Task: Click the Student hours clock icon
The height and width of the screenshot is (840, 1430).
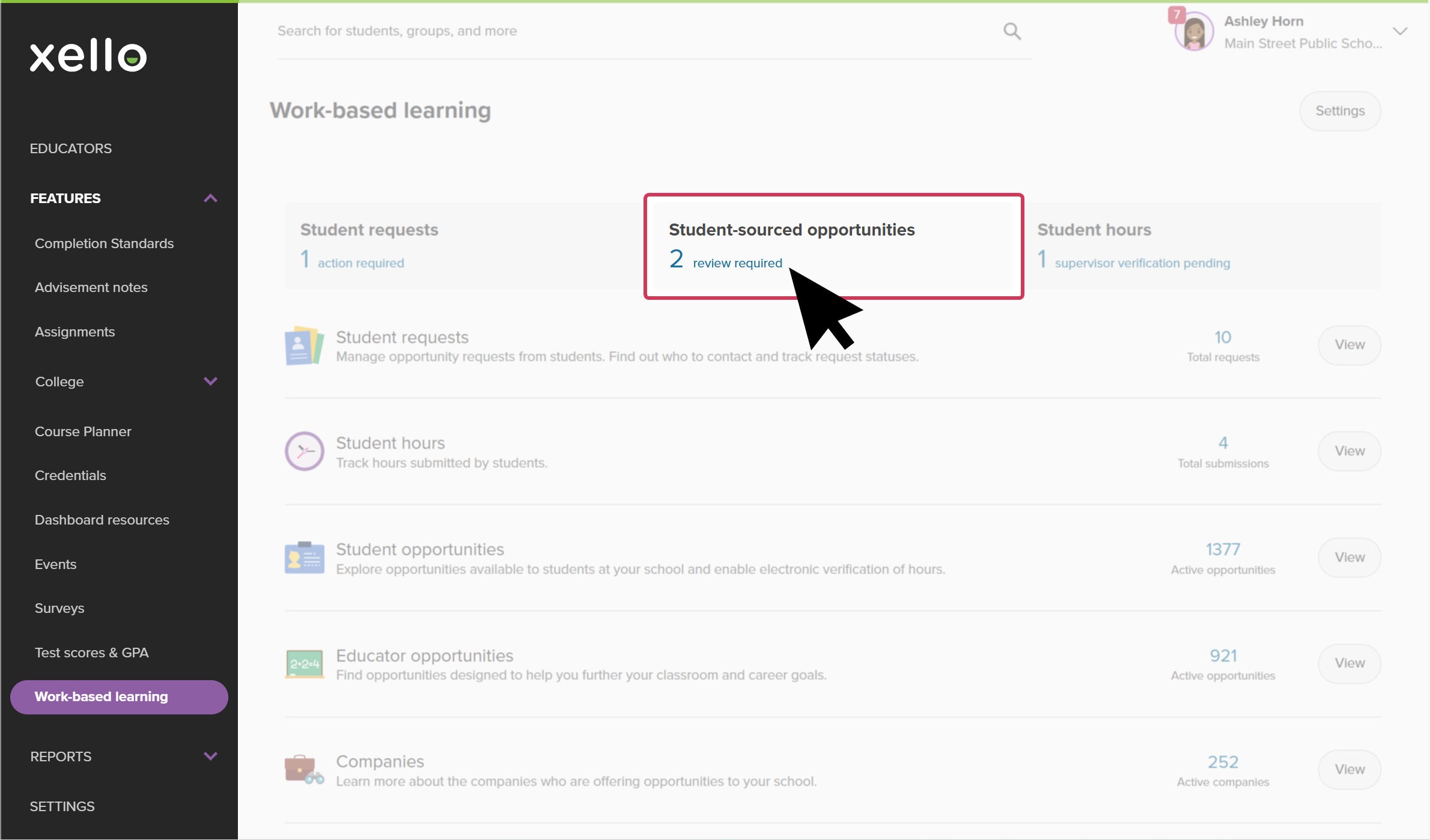Action: coord(304,451)
